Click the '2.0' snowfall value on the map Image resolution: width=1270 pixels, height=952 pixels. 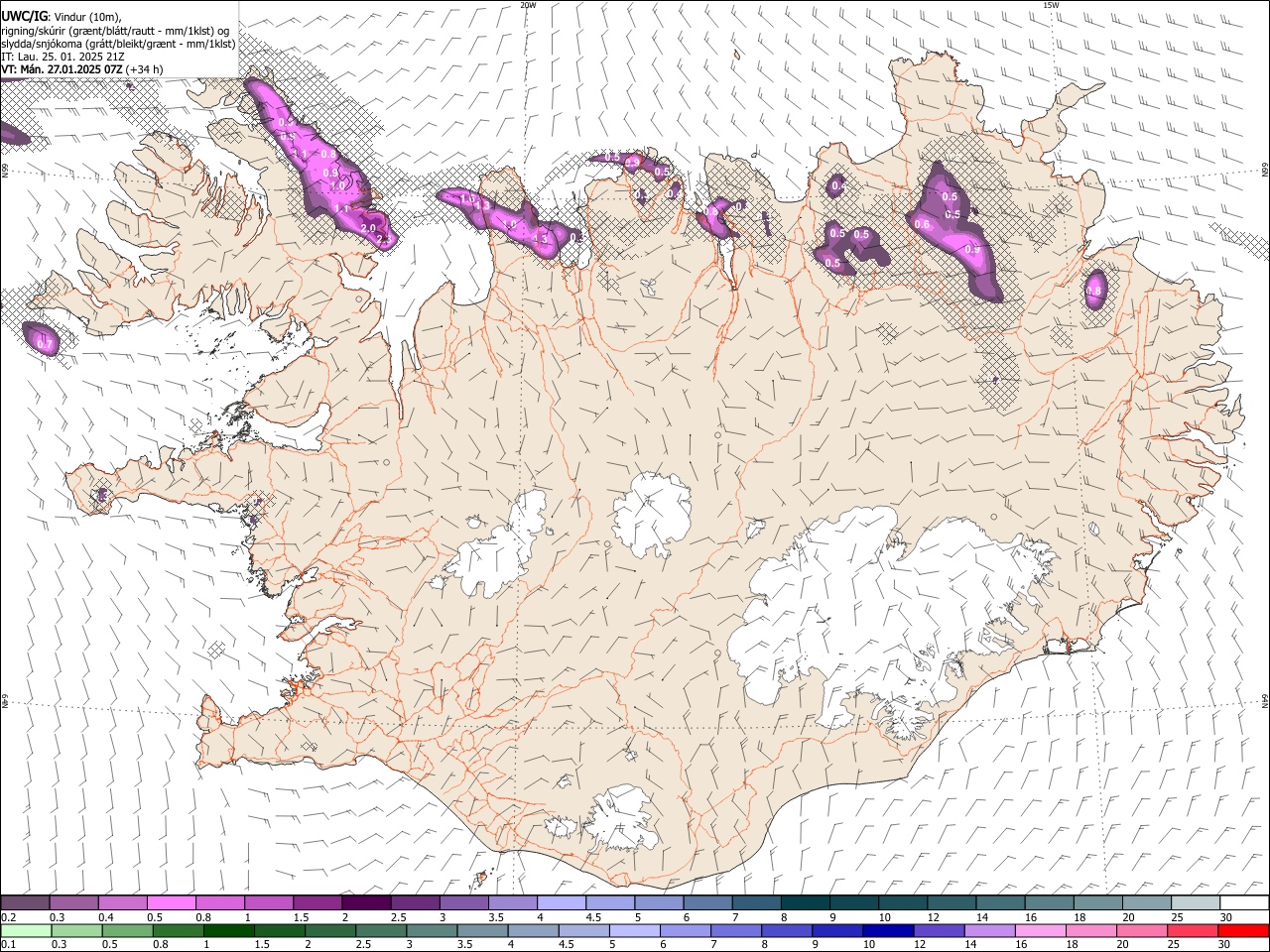click(368, 228)
